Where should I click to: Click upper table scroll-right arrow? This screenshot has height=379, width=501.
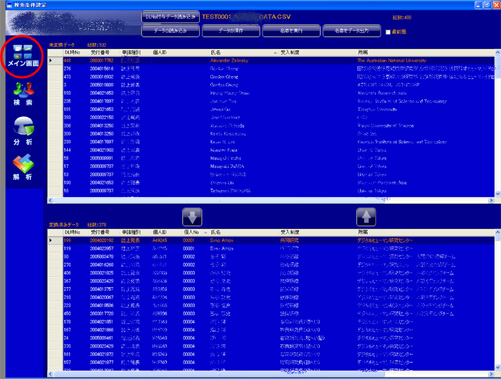pos(491,200)
